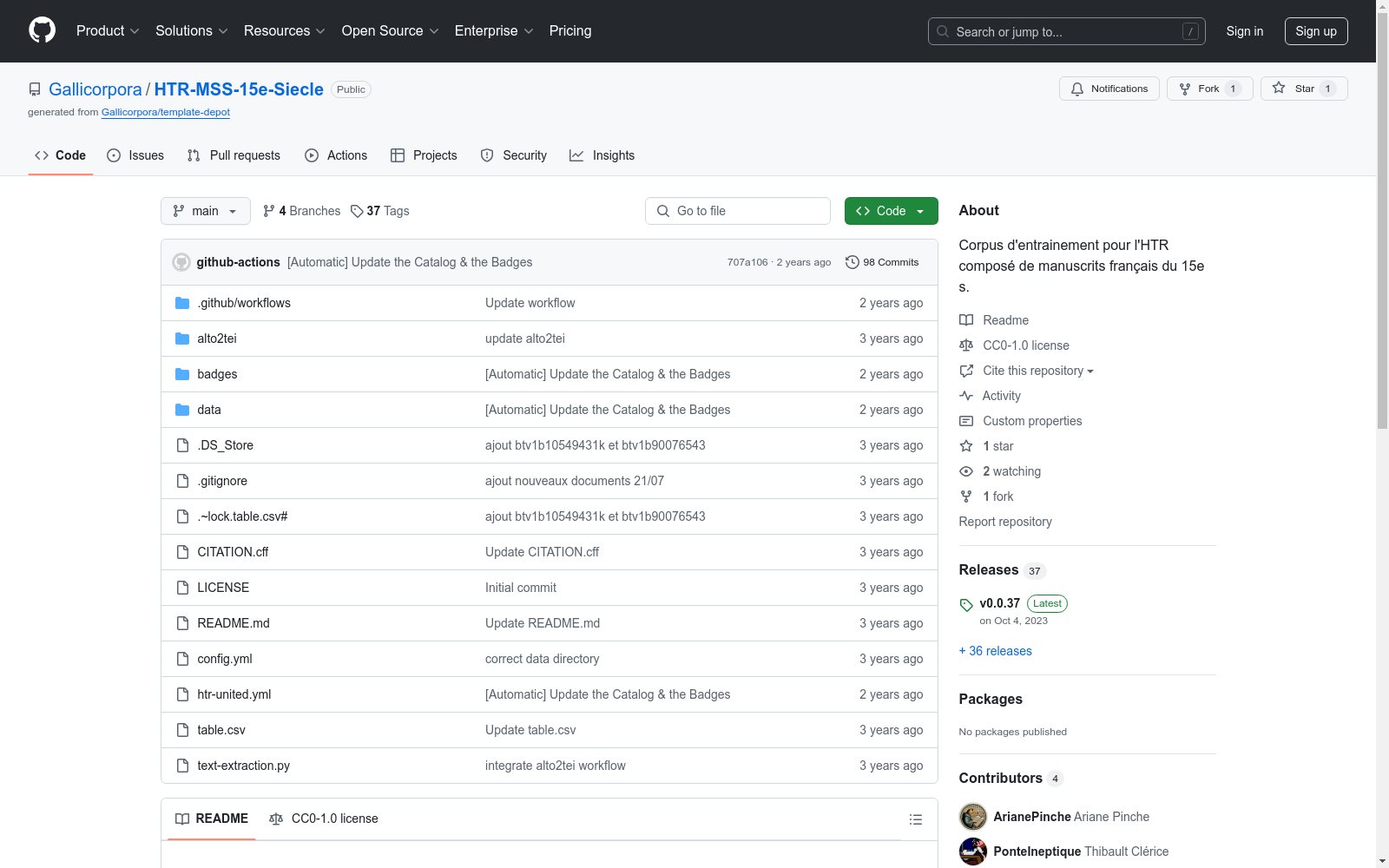The width and height of the screenshot is (1389, 868).
Task: Expand Cite this repository dropdown
Action: [x=1038, y=371]
